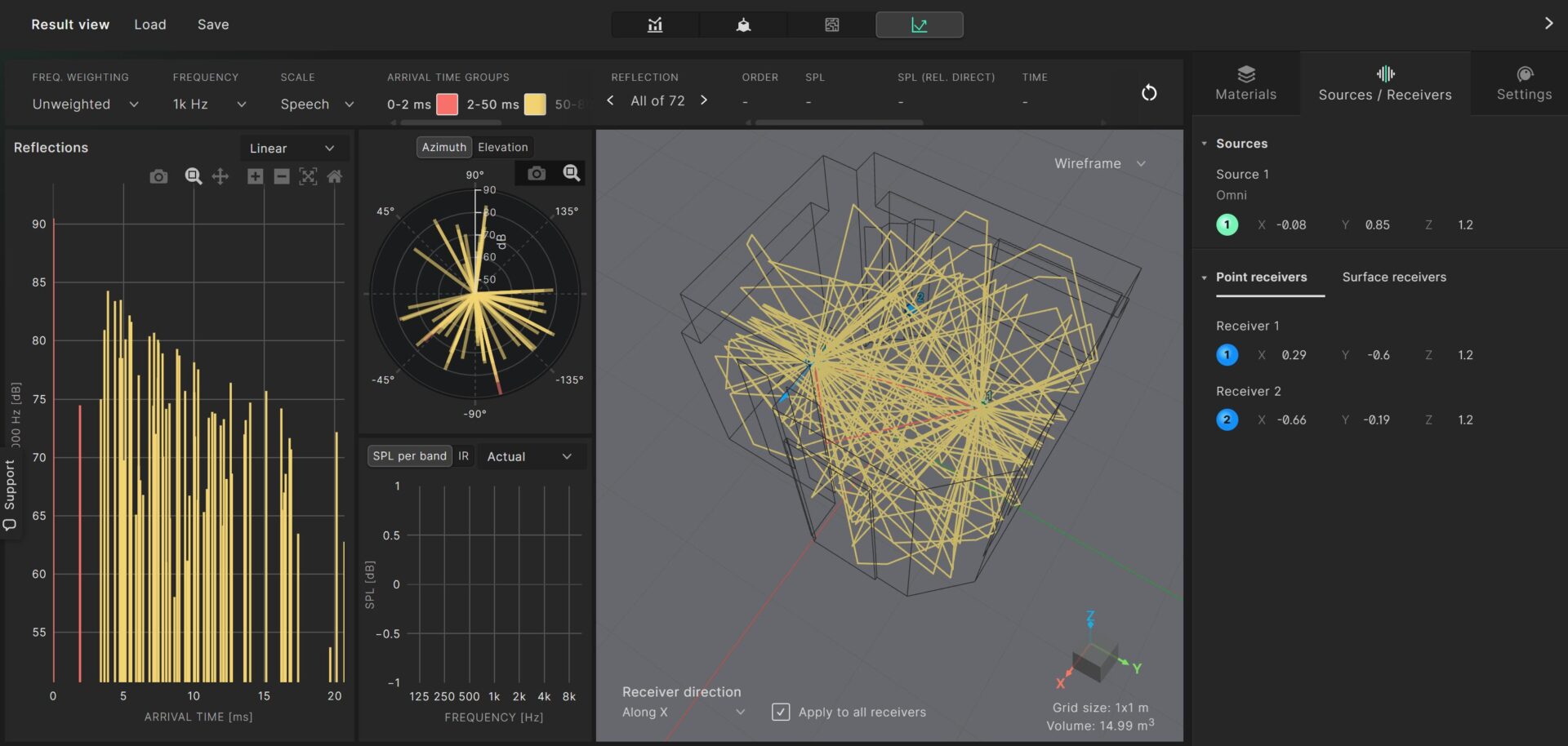
Task: Open the Frequency 1k Hz dropdown
Action: pyautogui.click(x=209, y=104)
